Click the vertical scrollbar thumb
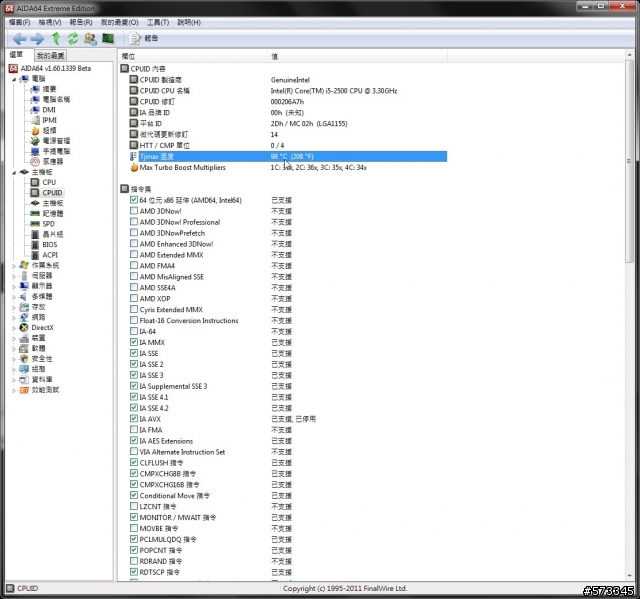The image size is (640, 599). tap(629, 161)
